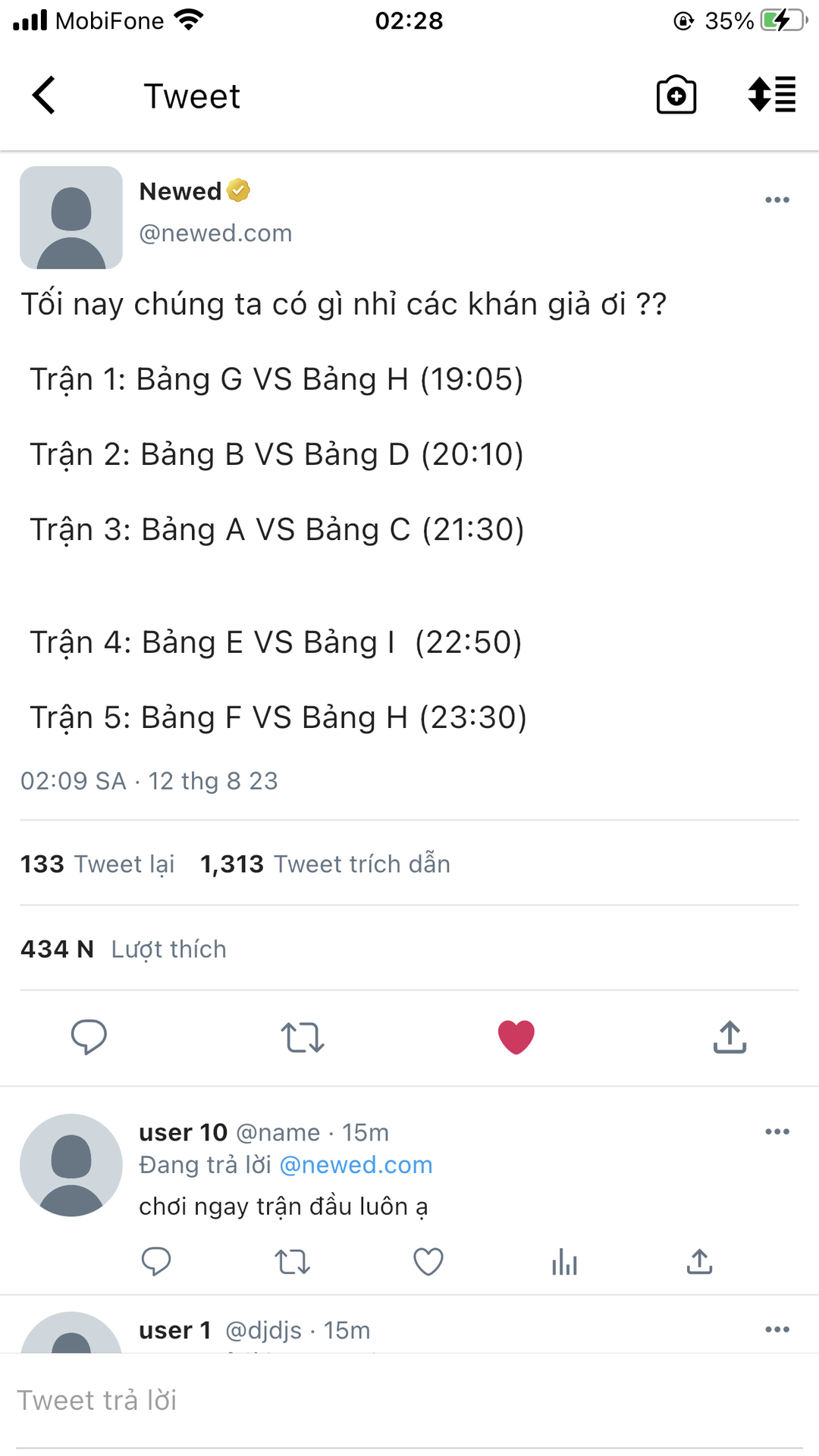This screenshot has width=819, height=1456.
Task: Share Newed's tweet via share icon
Action: [730, 1037]
